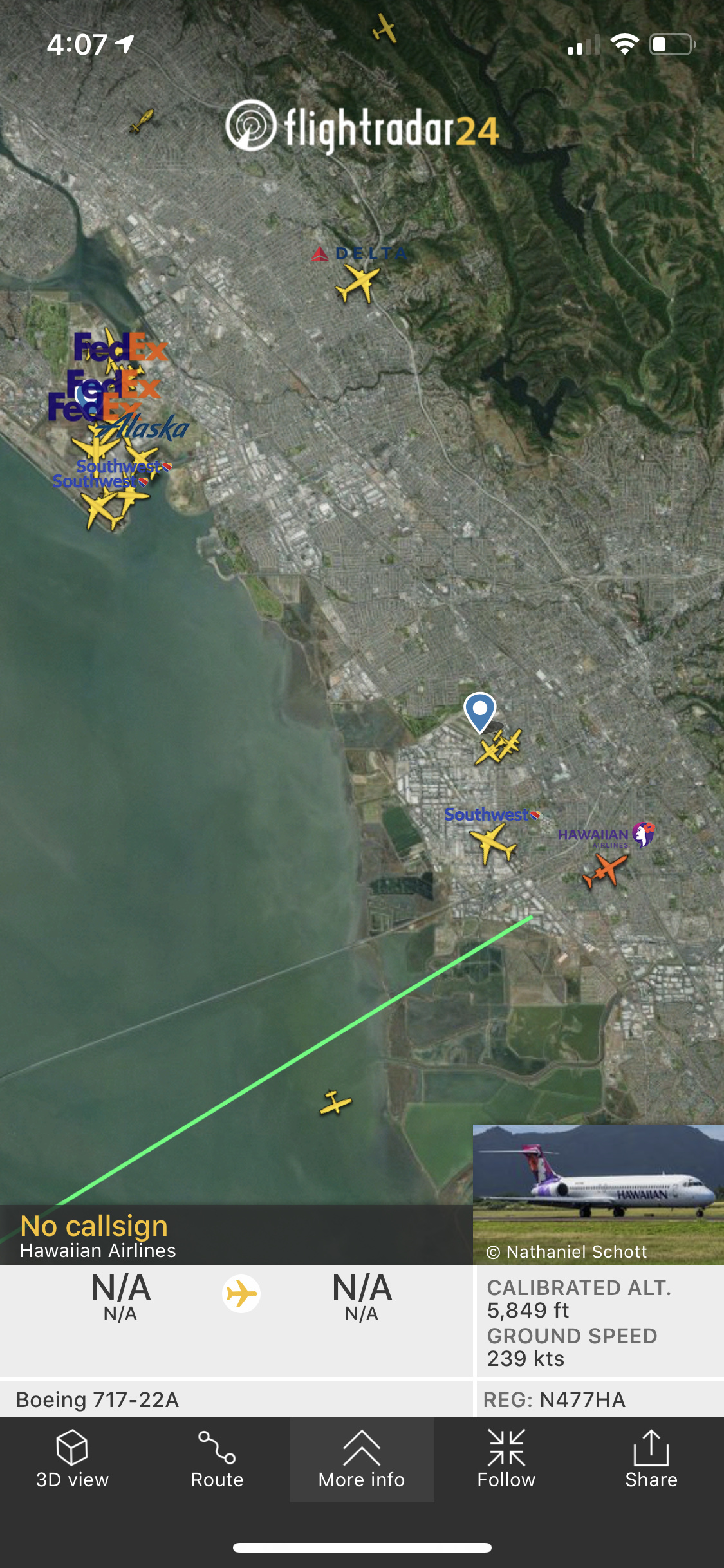724x1568 pixels.
Task: Tap the No callsign flight header
Action: (94, 1226)
